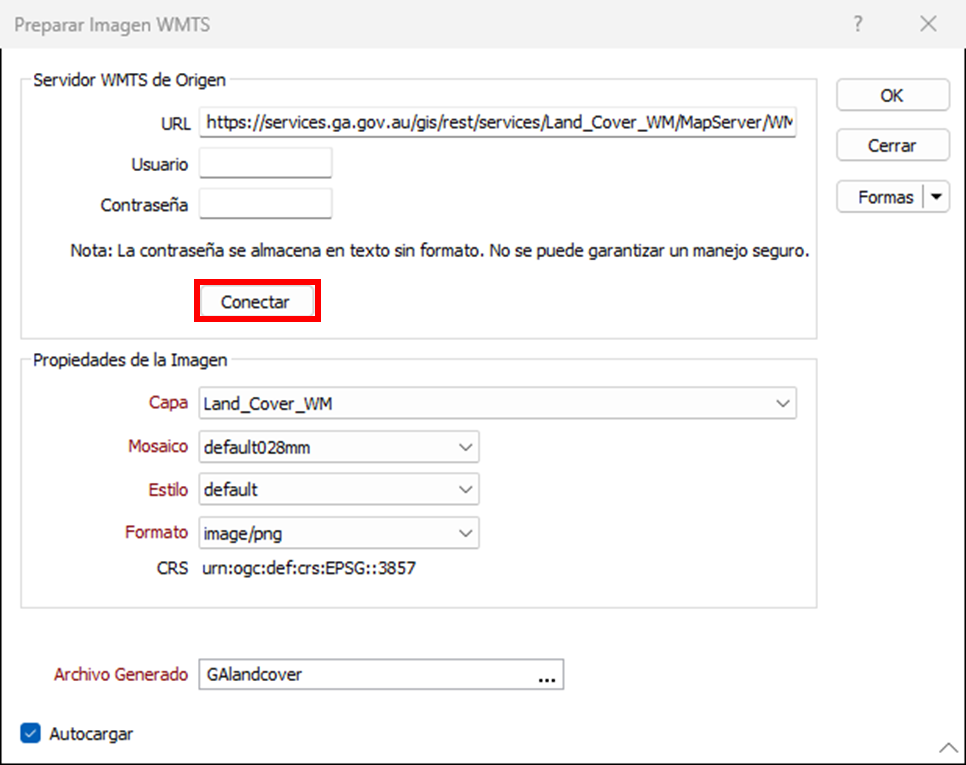
Task: Click the browse ellipsis for Archivo Generado
Action: click(546, 675)
